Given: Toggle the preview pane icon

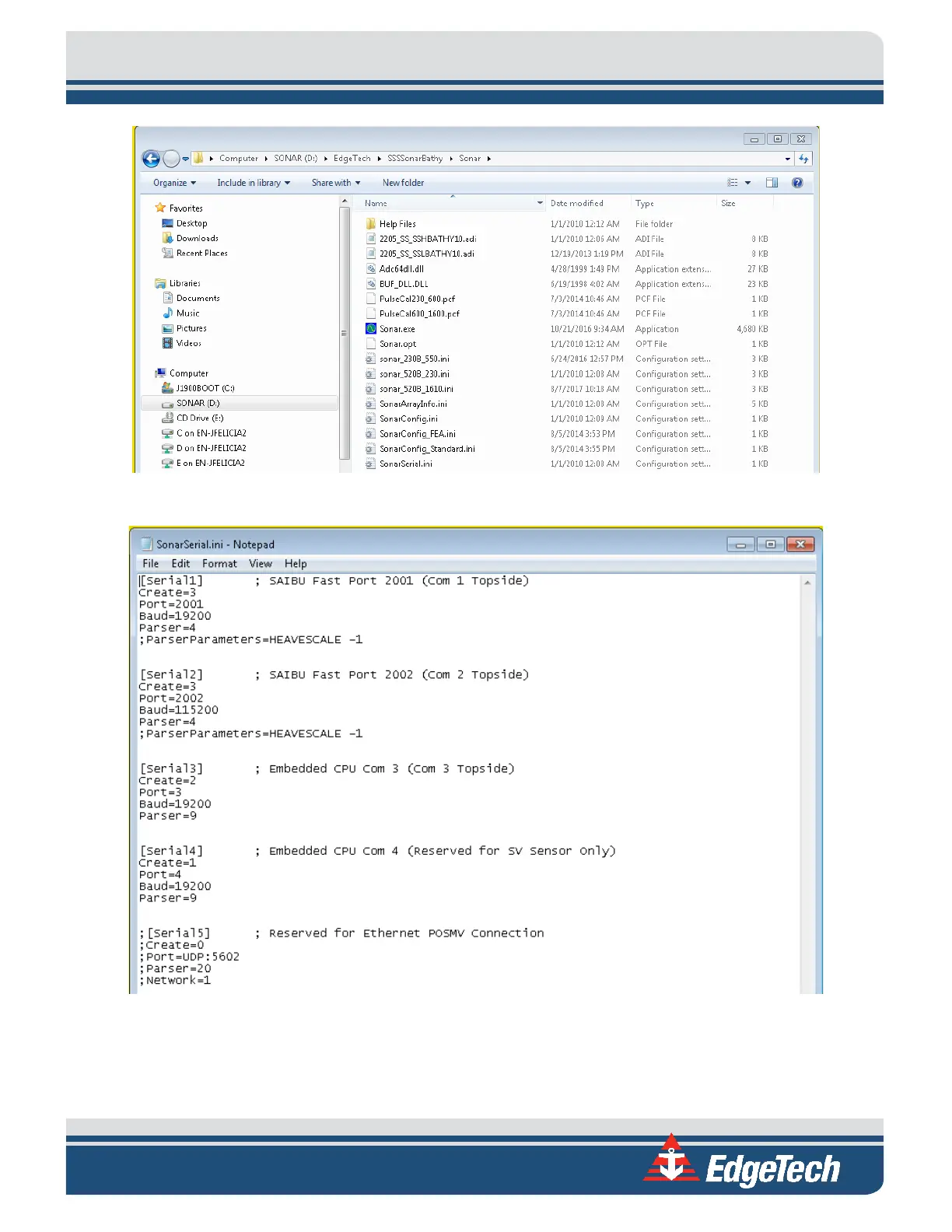Looking at the screenshot, I should pos(772,183).
